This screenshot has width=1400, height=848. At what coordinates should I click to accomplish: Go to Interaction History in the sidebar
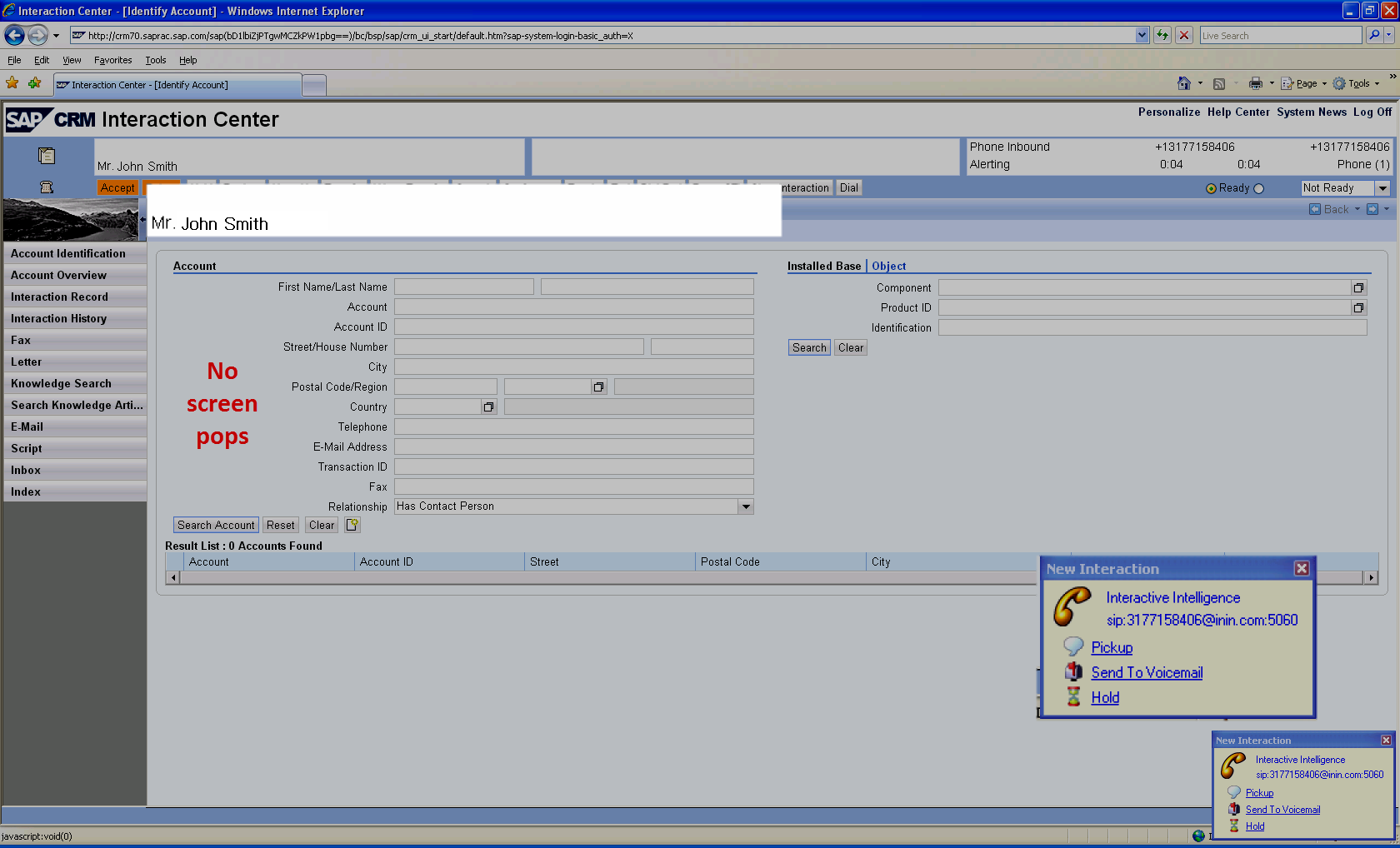tap(58, 318)
